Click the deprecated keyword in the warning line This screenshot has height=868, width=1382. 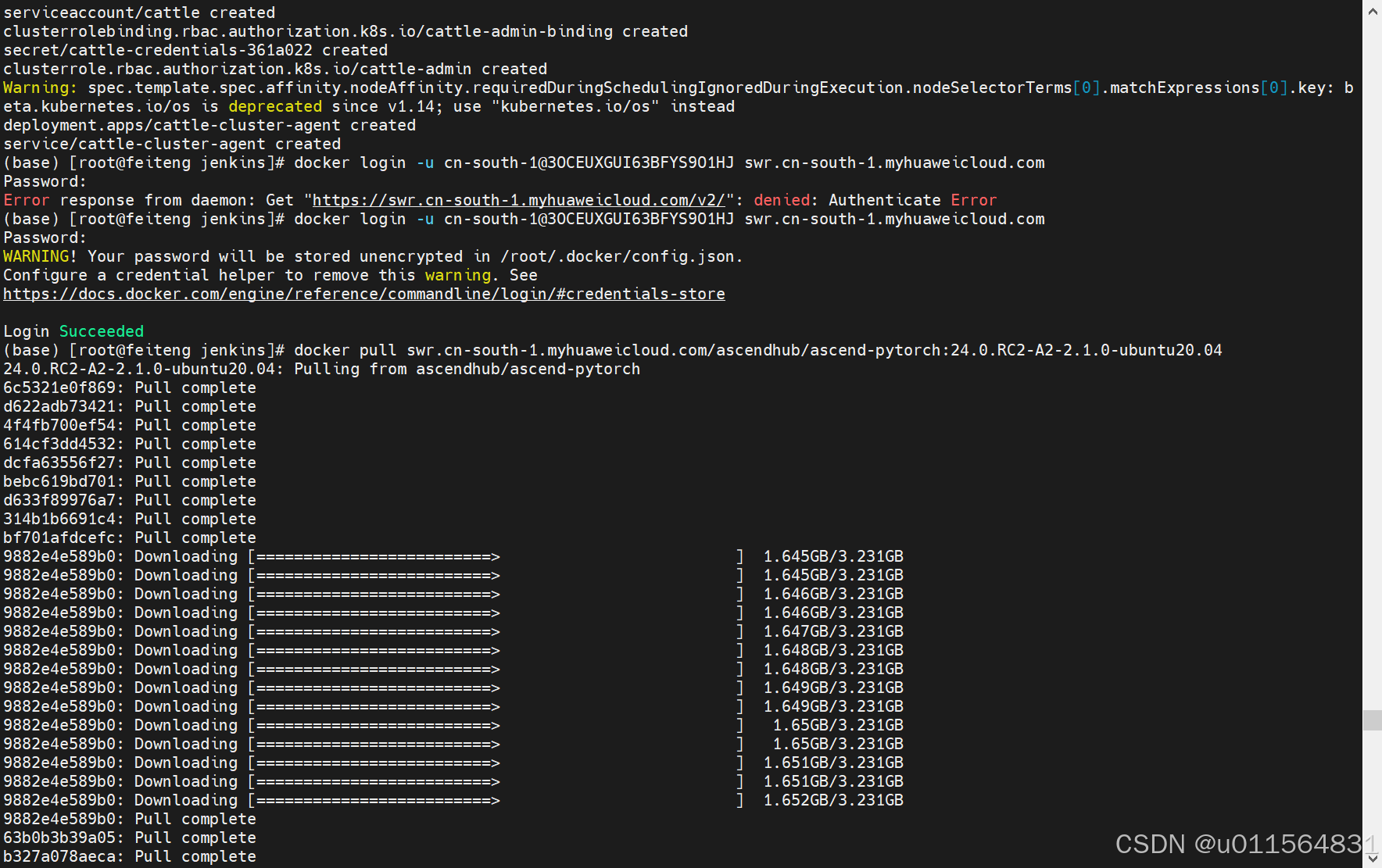[x=275, y=106]
